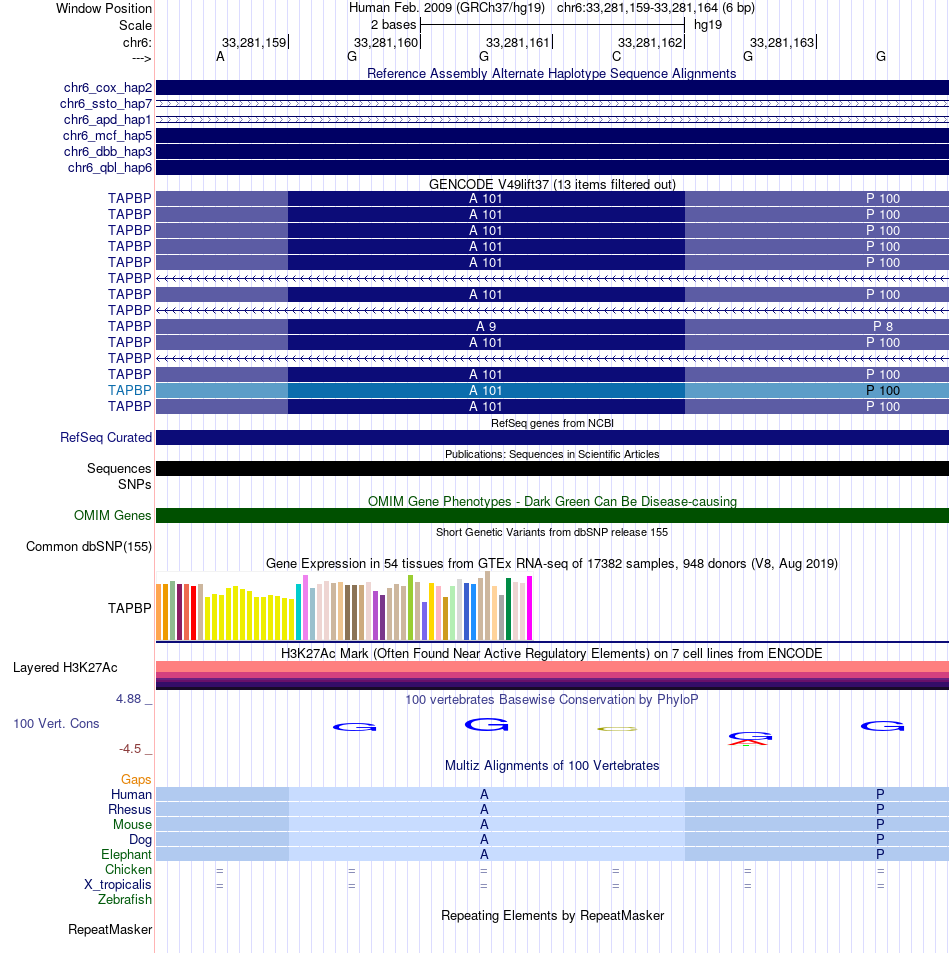950x953 pixels.
Task: Click the magenta GTEx expression bar
Action: [529, 608]
